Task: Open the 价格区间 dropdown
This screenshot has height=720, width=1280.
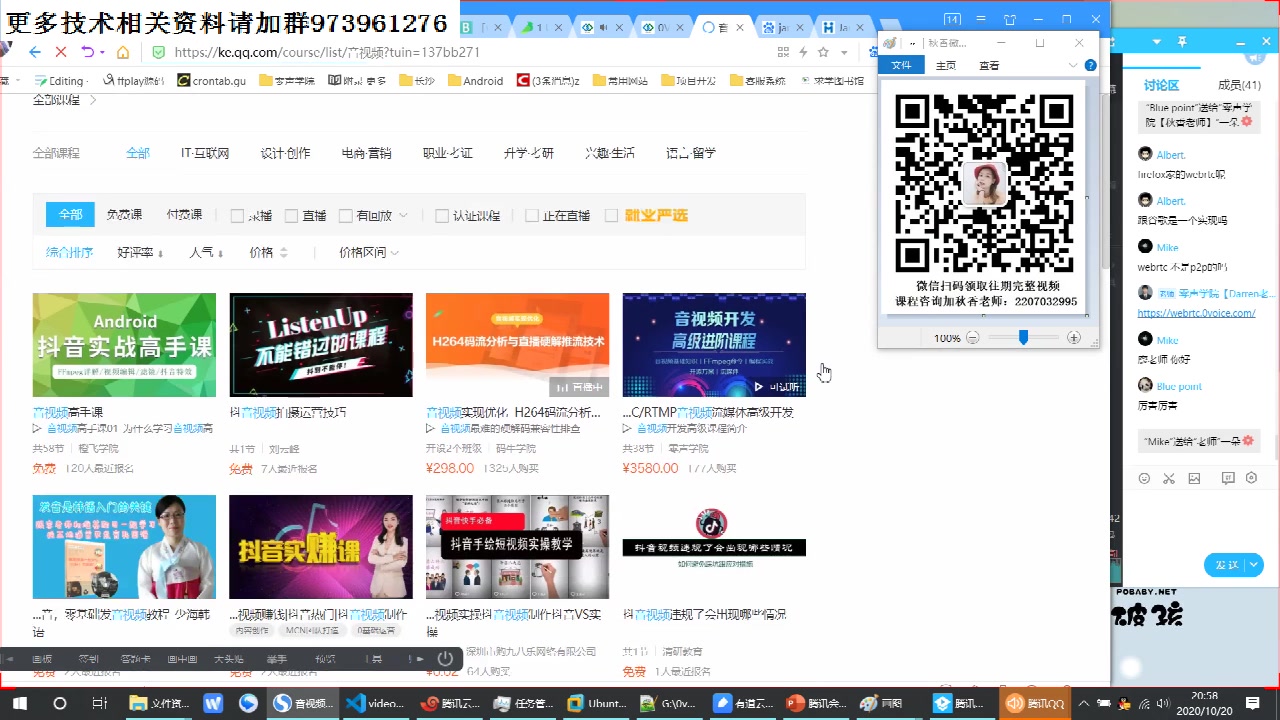Action: [x=369, y=253]
